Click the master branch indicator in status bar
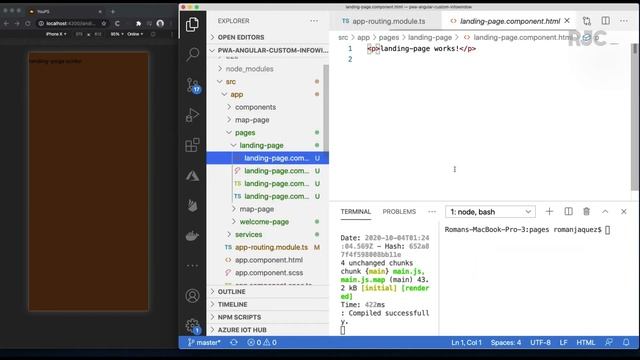640x360 pixels. pos(204,342)
